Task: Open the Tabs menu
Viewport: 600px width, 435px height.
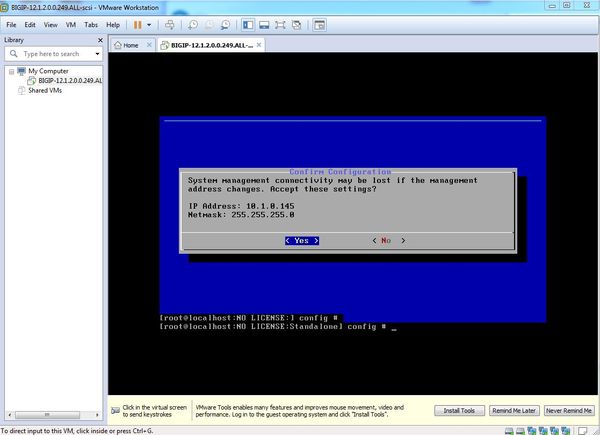Action: coord(91,25)
